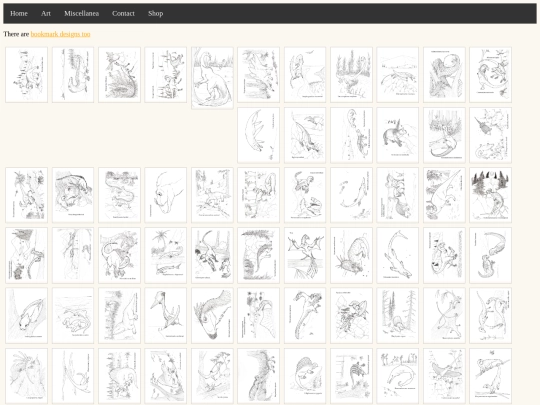Open the crested pterosaur head thumbnail
Viewport: 540px width, 405px height.
pos(166,315)
